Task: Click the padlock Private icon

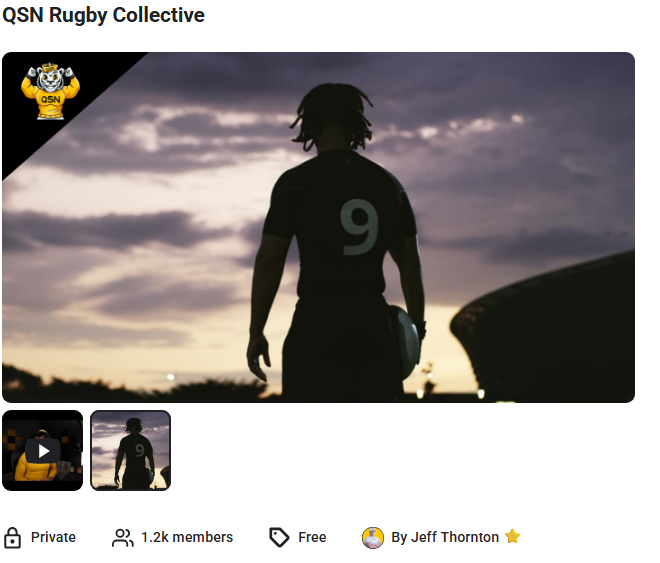Action: 12,537
